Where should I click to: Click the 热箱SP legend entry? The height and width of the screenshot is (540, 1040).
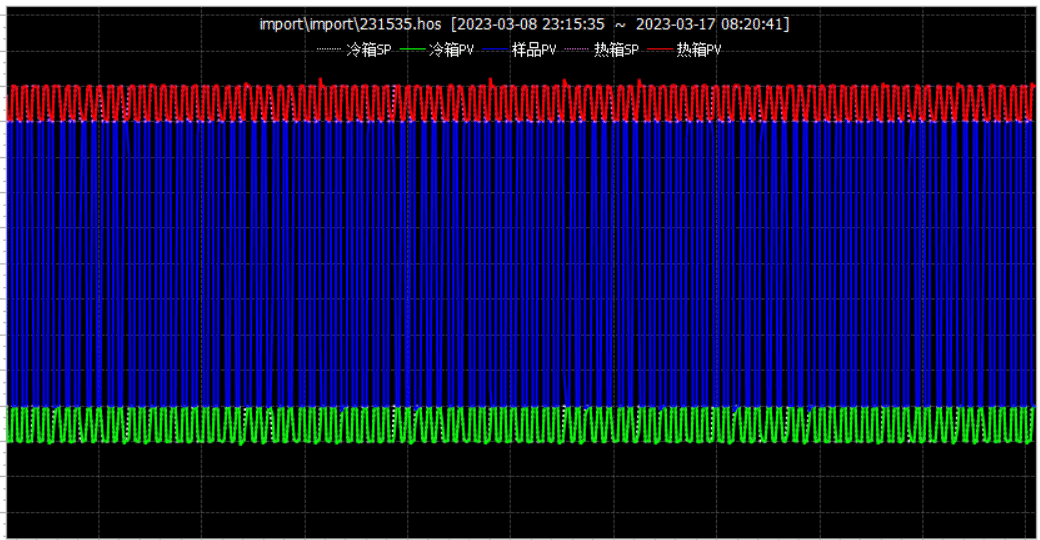click(602, 50)
